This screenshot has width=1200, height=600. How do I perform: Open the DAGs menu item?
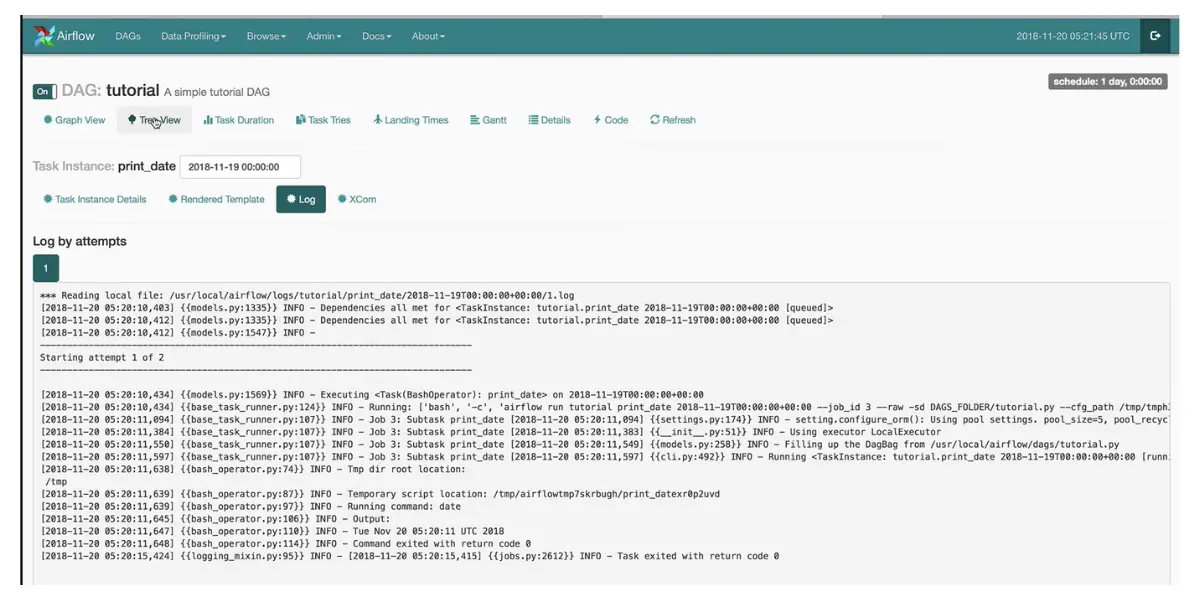point(128,36)
